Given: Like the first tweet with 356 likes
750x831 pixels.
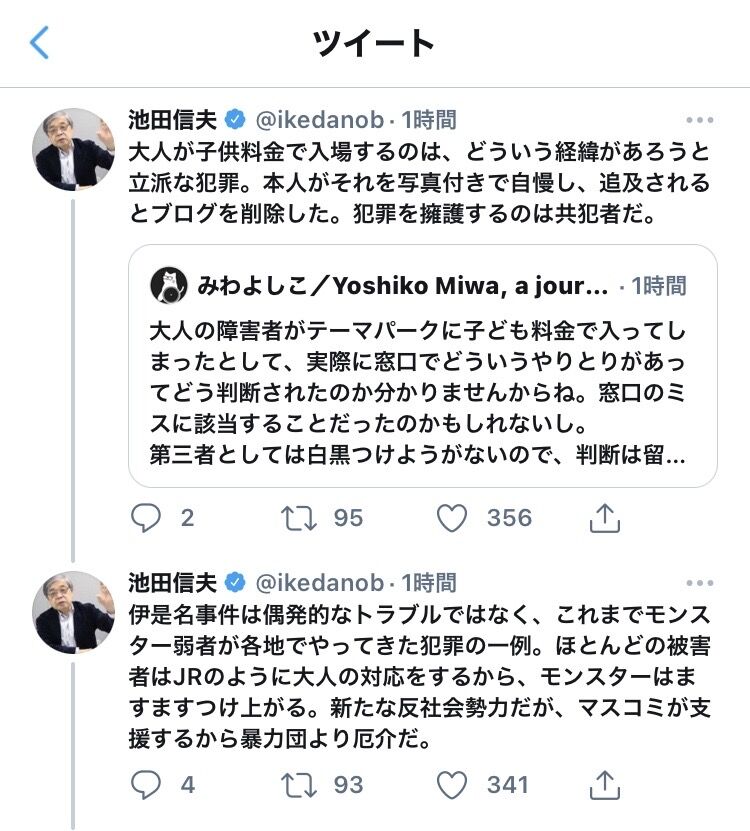Looking at the screenshot, I should click(x=453, y=517).
